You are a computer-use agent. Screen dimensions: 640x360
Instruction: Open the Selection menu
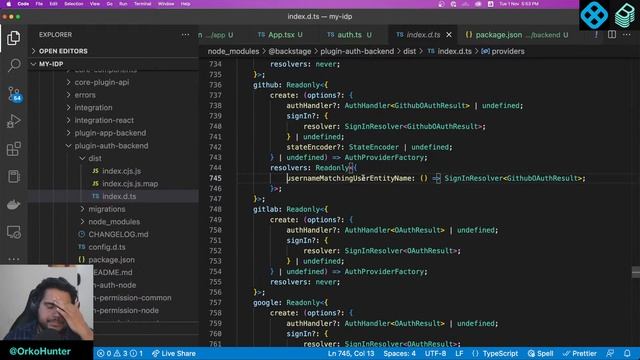(73, 4)
